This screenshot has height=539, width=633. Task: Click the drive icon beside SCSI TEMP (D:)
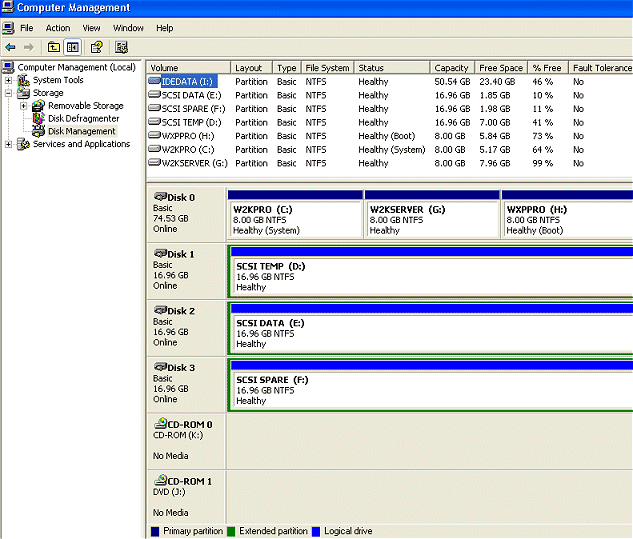click(x=154, y=122)
